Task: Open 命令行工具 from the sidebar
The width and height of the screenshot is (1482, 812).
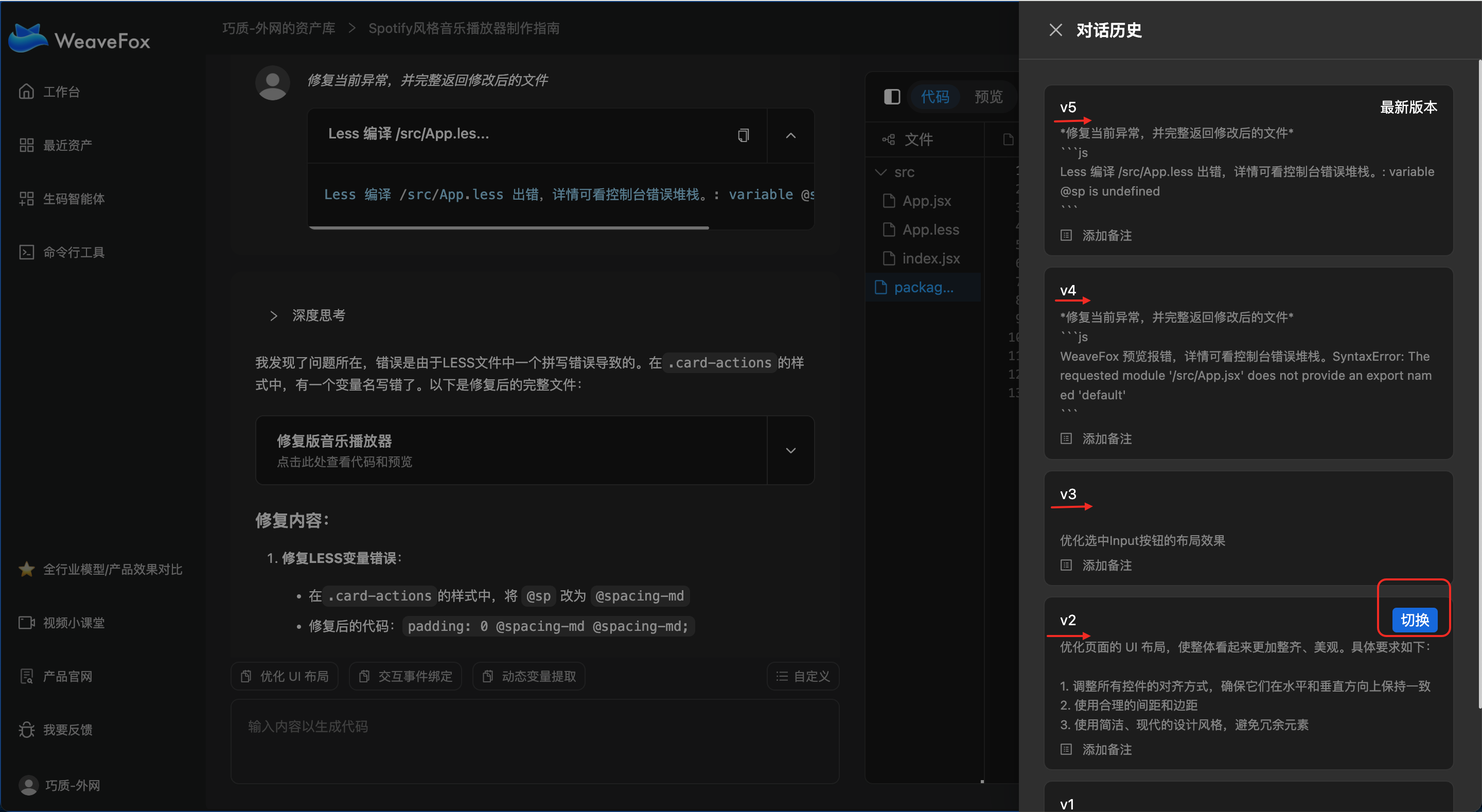Action: click(x=73, y=252)
